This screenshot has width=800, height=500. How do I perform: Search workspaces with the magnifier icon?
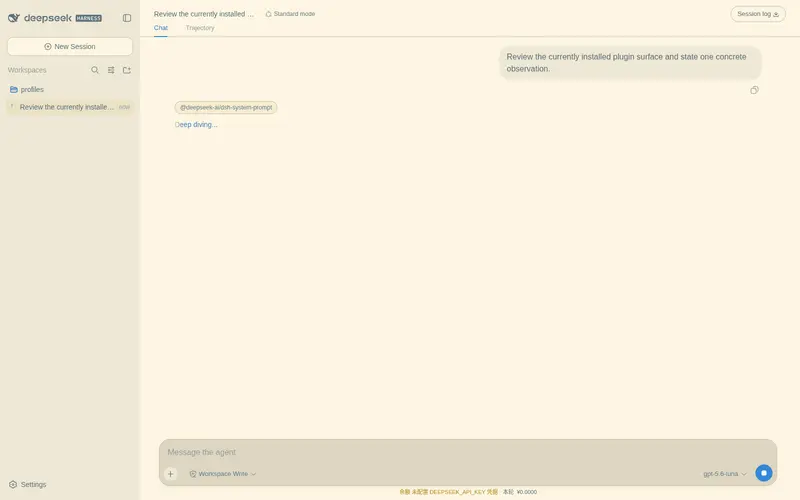click(x=95, y=70)
